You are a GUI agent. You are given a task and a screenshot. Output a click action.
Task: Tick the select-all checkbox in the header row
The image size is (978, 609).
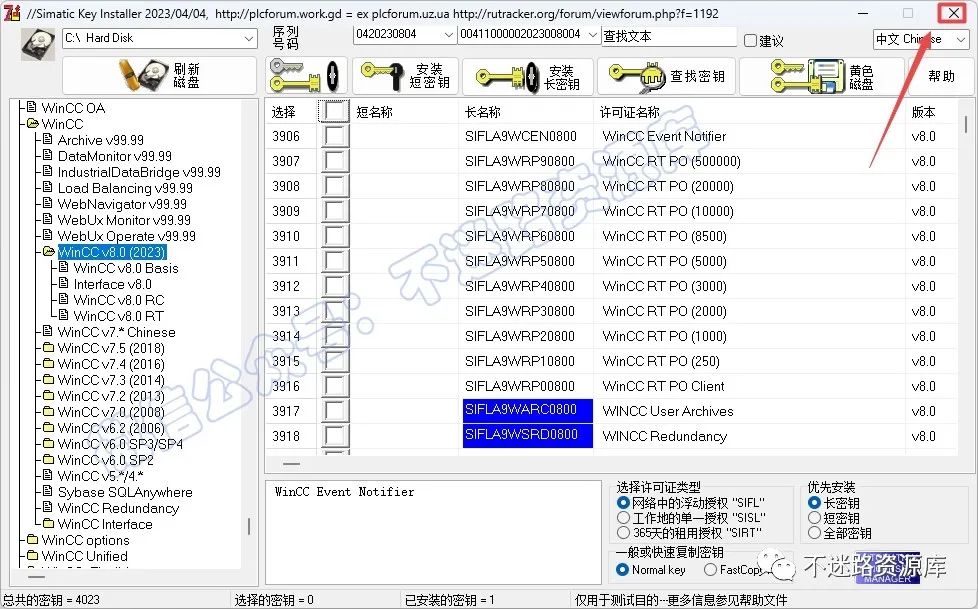334,111
